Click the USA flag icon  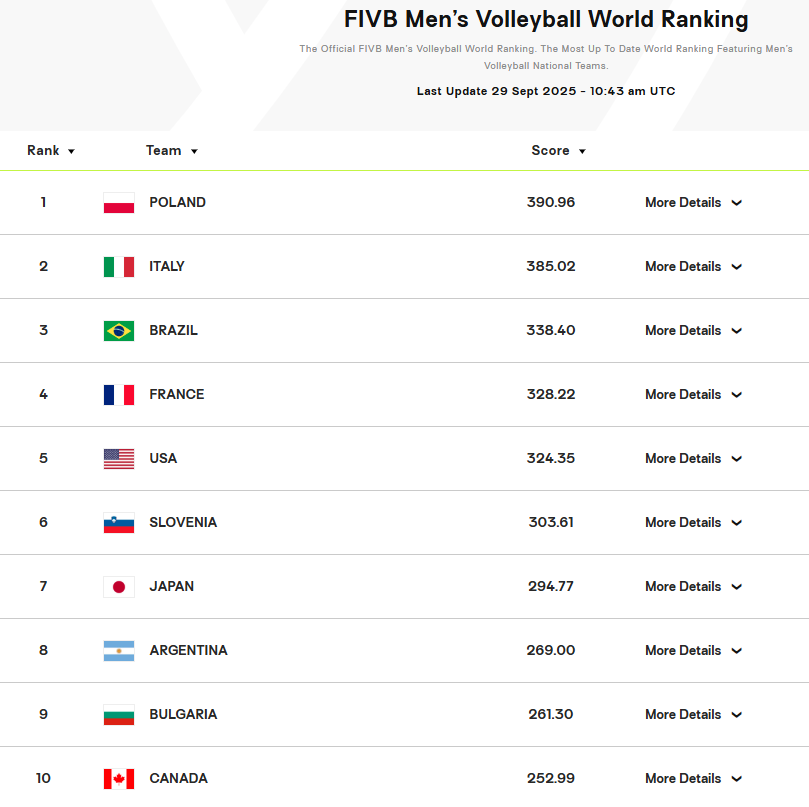click(x=118, y=459)
